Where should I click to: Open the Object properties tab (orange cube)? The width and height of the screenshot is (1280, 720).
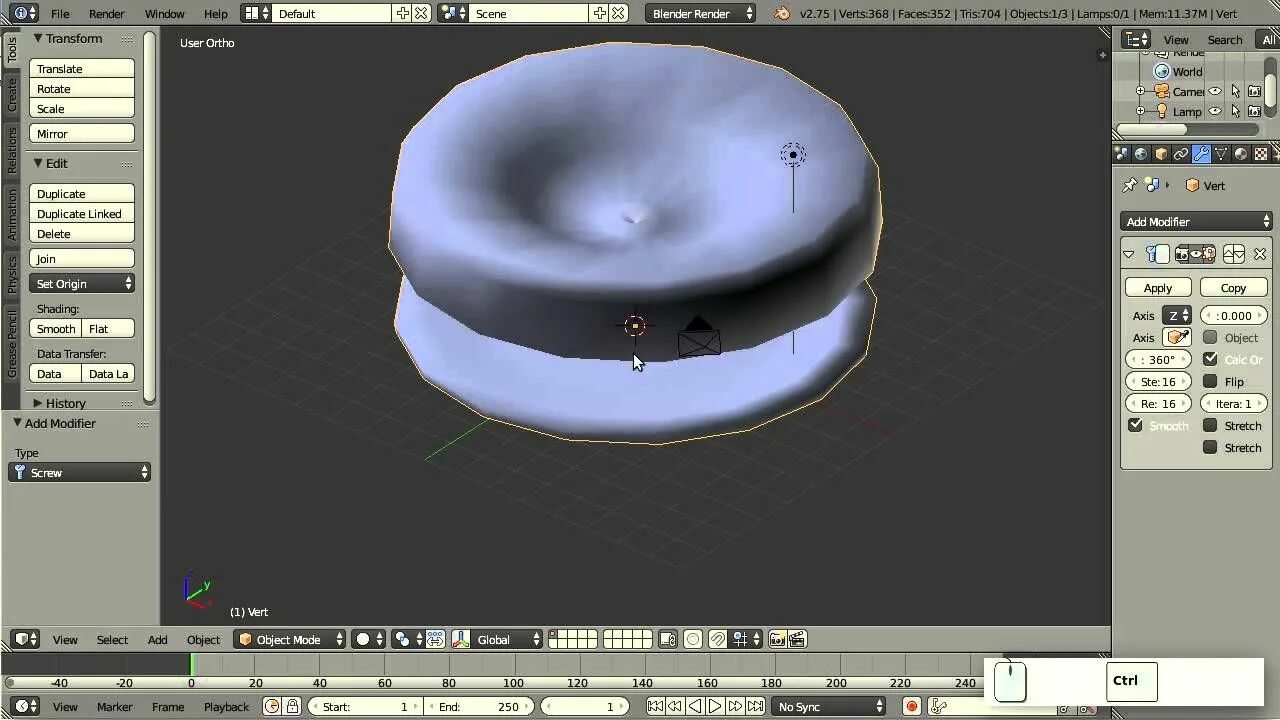(1161, 154)
